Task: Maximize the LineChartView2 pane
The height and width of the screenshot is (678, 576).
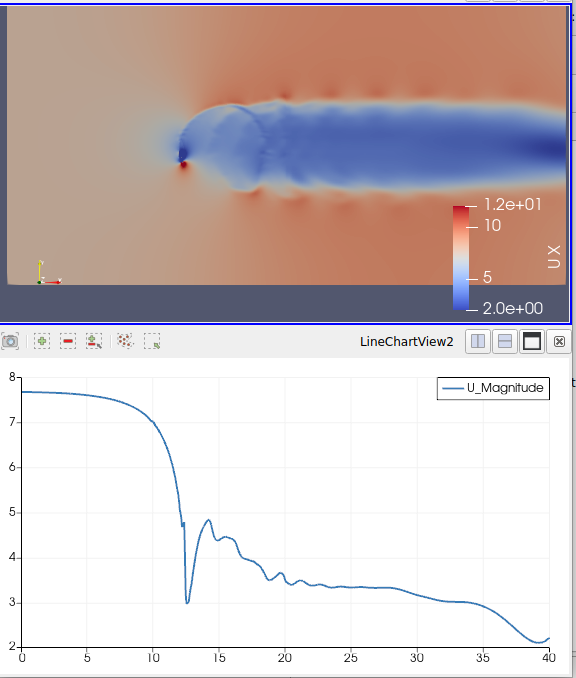Action: click(x=532, y=342)
